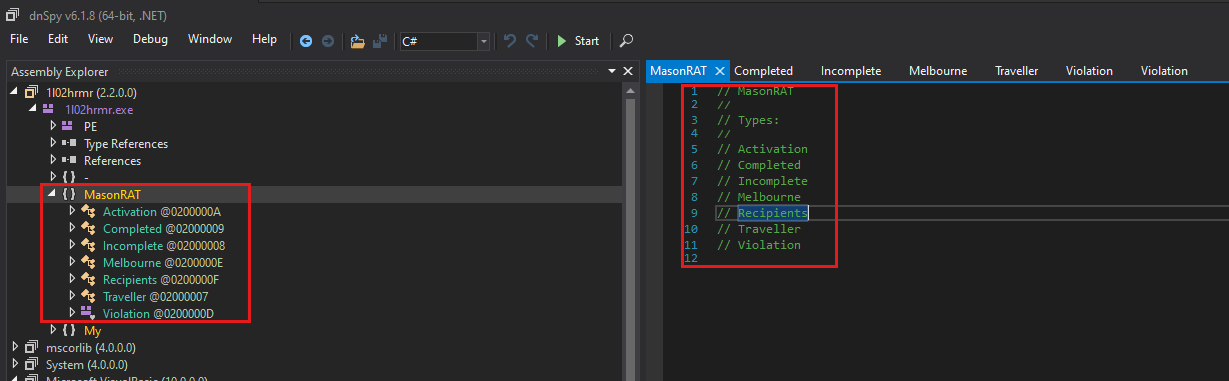Click Violation type link in code

pos(769,245)
